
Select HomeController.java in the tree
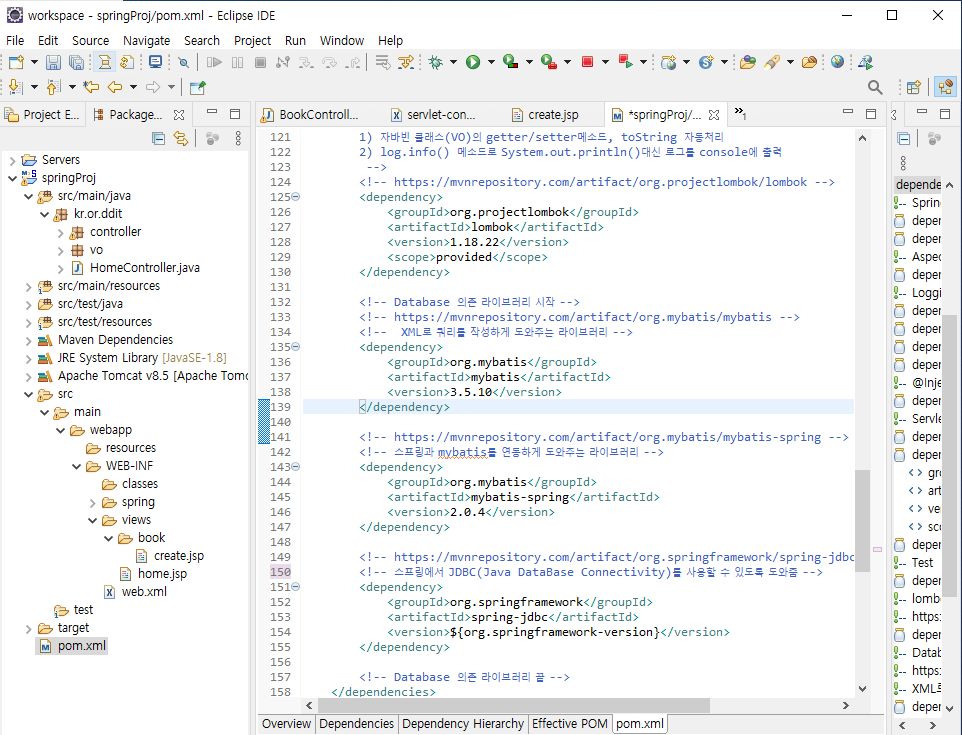[x=145, y=268]
